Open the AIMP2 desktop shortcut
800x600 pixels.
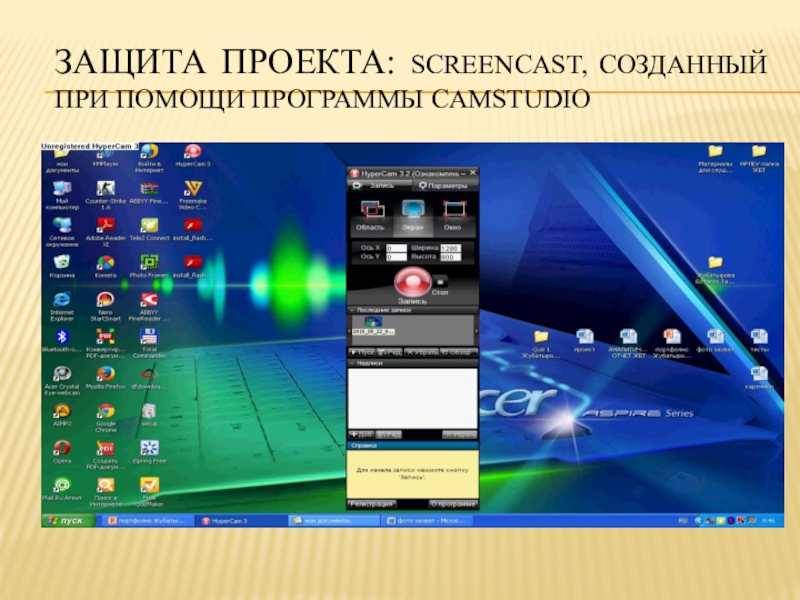62,415
